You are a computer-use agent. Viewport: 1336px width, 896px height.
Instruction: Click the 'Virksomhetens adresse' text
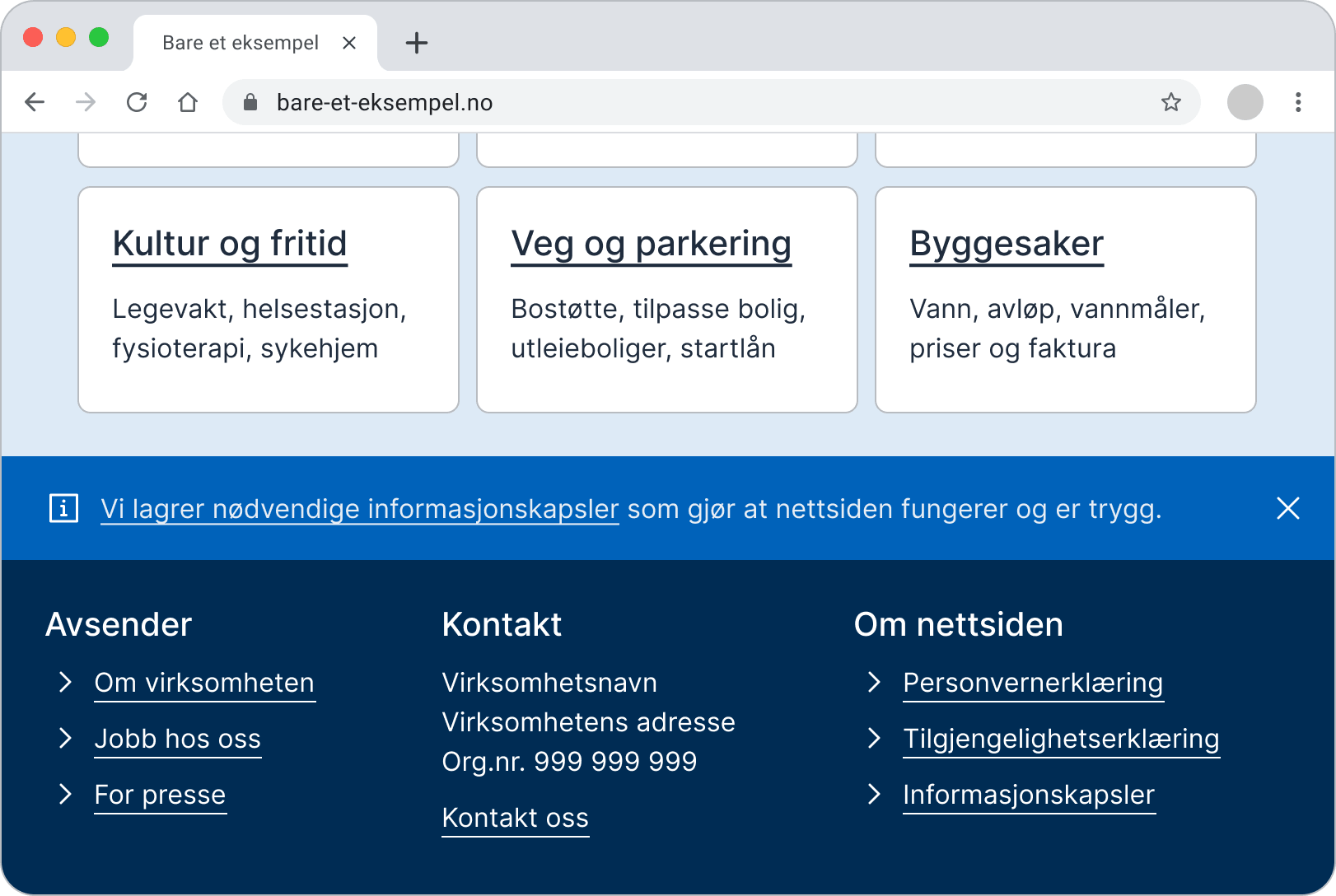588,722
